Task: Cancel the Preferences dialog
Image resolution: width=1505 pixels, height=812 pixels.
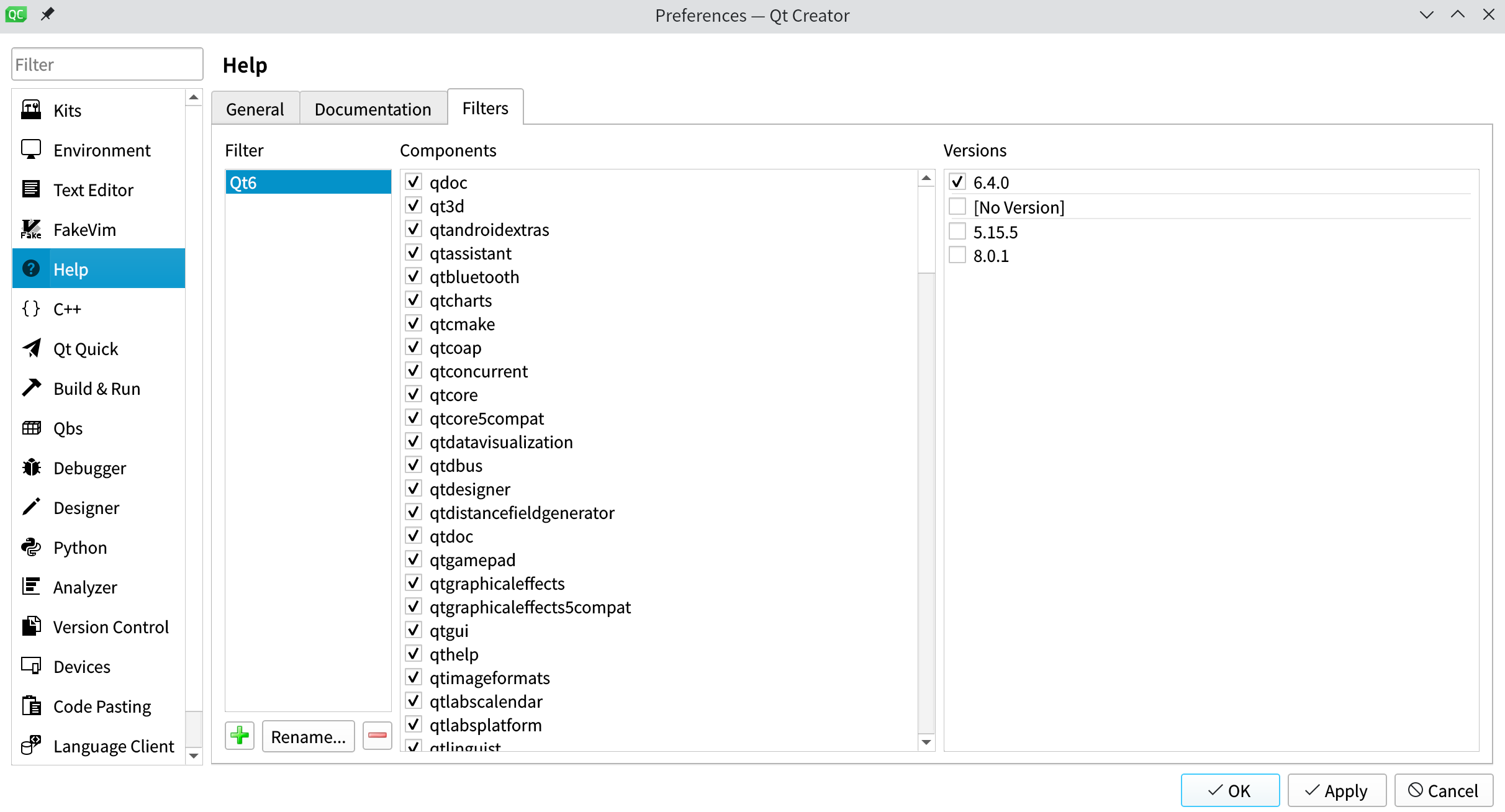Action: pyautogui.click(x=1444, y=790)
